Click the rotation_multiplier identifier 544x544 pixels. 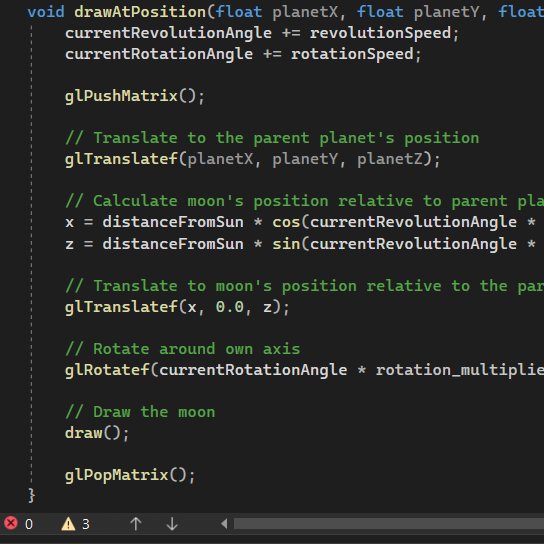click(x=460, y=370)
